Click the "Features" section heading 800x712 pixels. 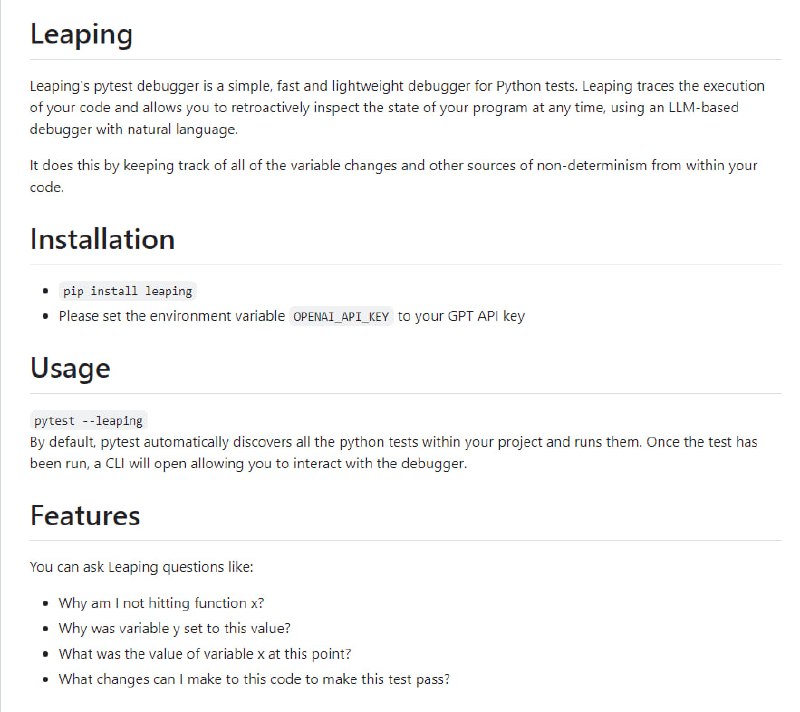(85, 516)
